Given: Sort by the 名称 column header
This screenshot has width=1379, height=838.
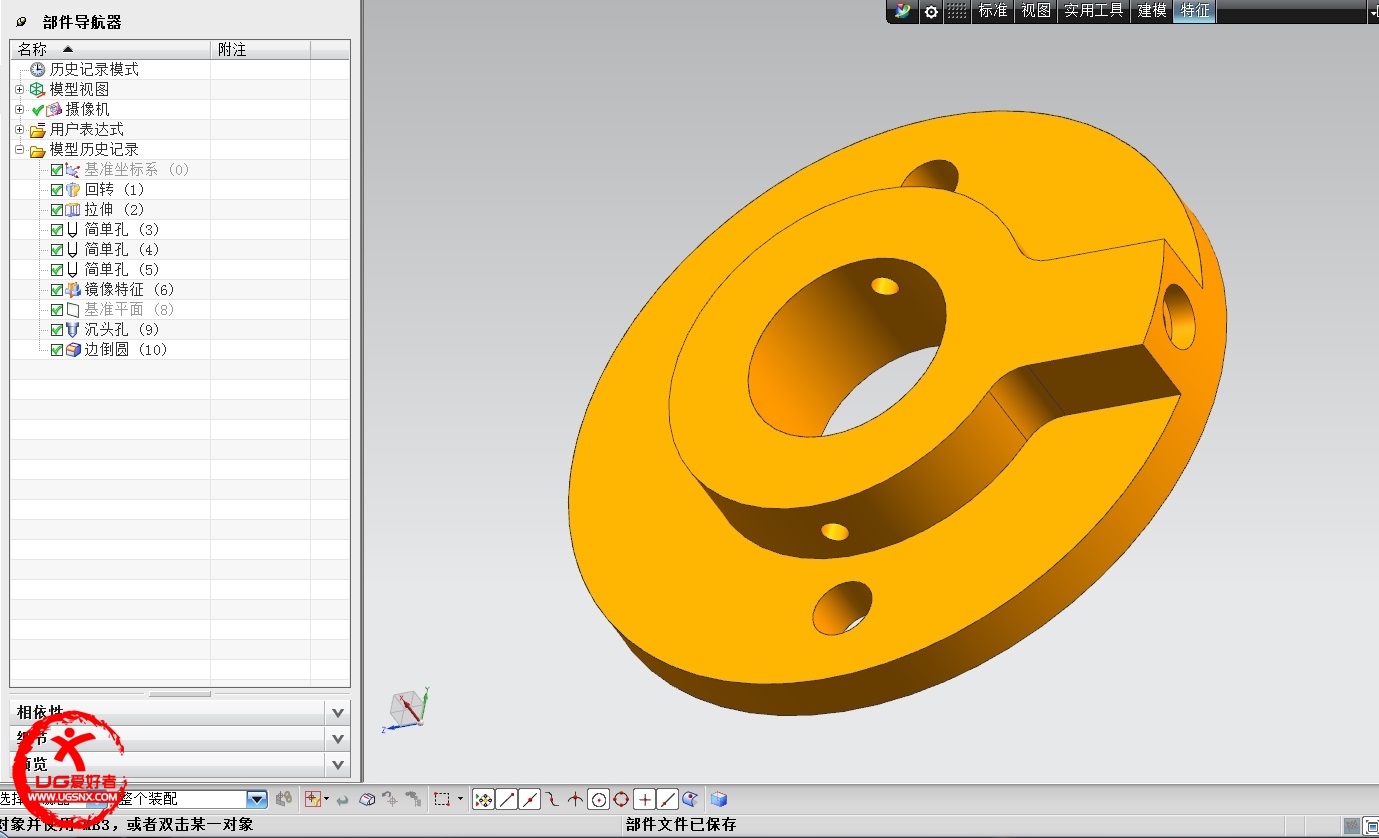Looking at the screenshot, I should [110, 49].
